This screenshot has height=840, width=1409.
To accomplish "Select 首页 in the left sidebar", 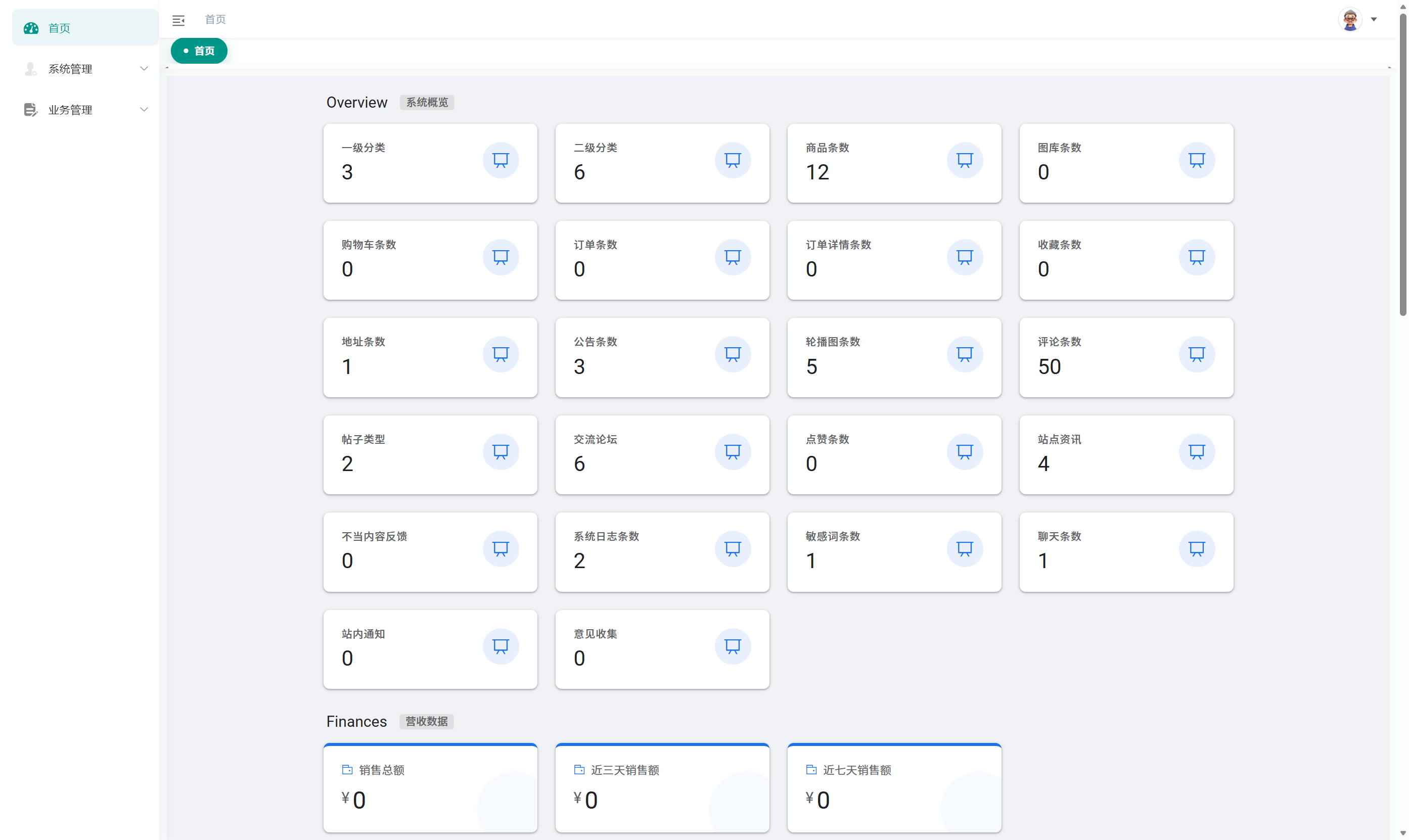I will click(x=60, y=28).
